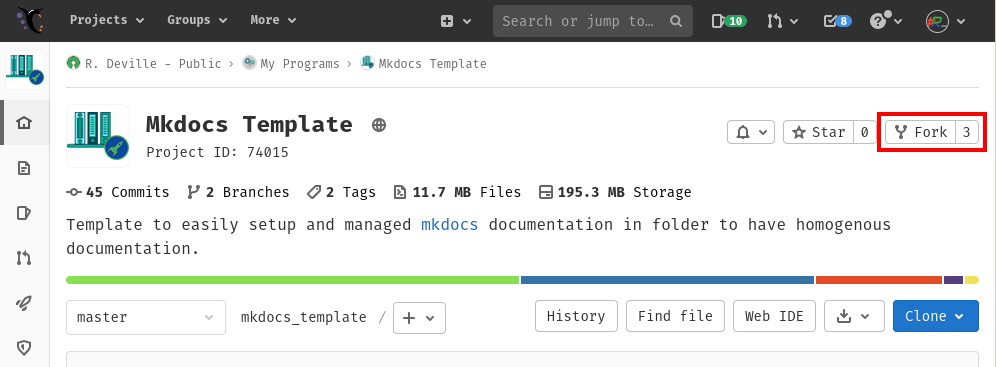Open Security shield icon in sidebar
The image size is (996, 367).
coord(24,347)
